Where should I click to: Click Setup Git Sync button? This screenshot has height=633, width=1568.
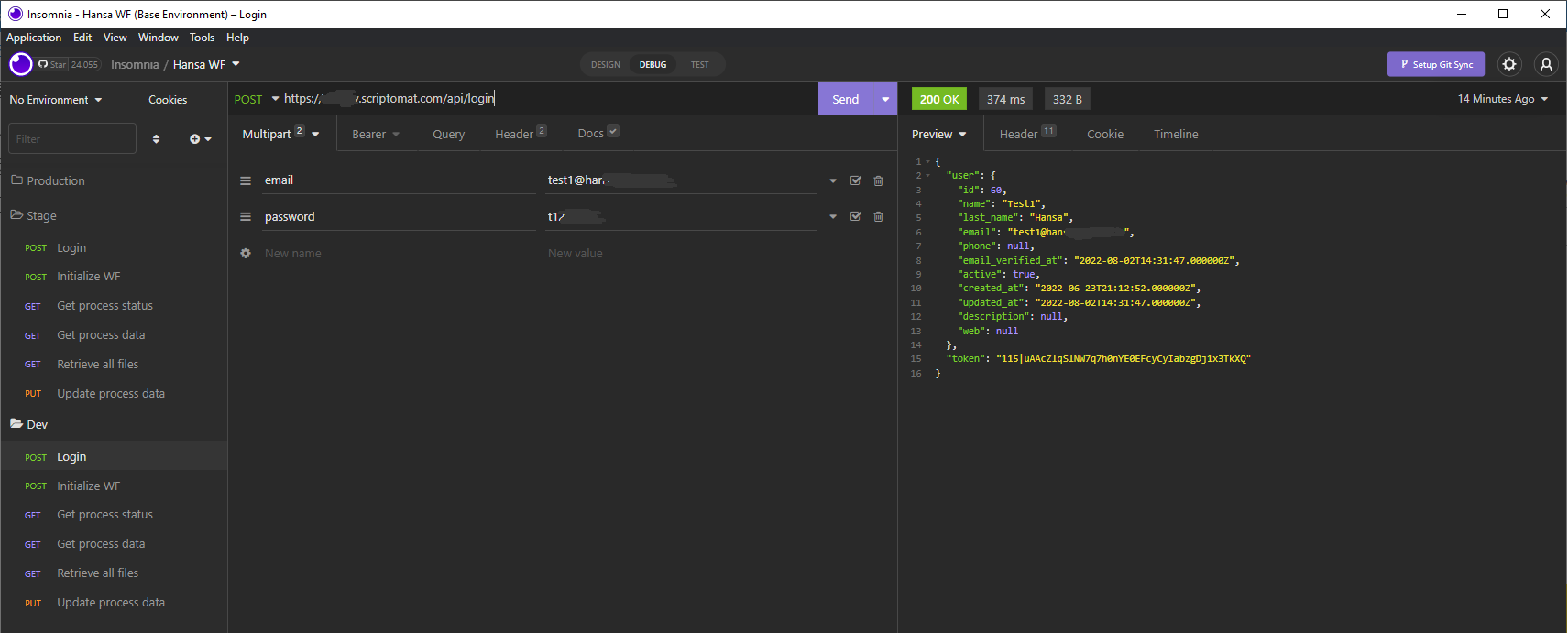click(x=1436, y=64)
